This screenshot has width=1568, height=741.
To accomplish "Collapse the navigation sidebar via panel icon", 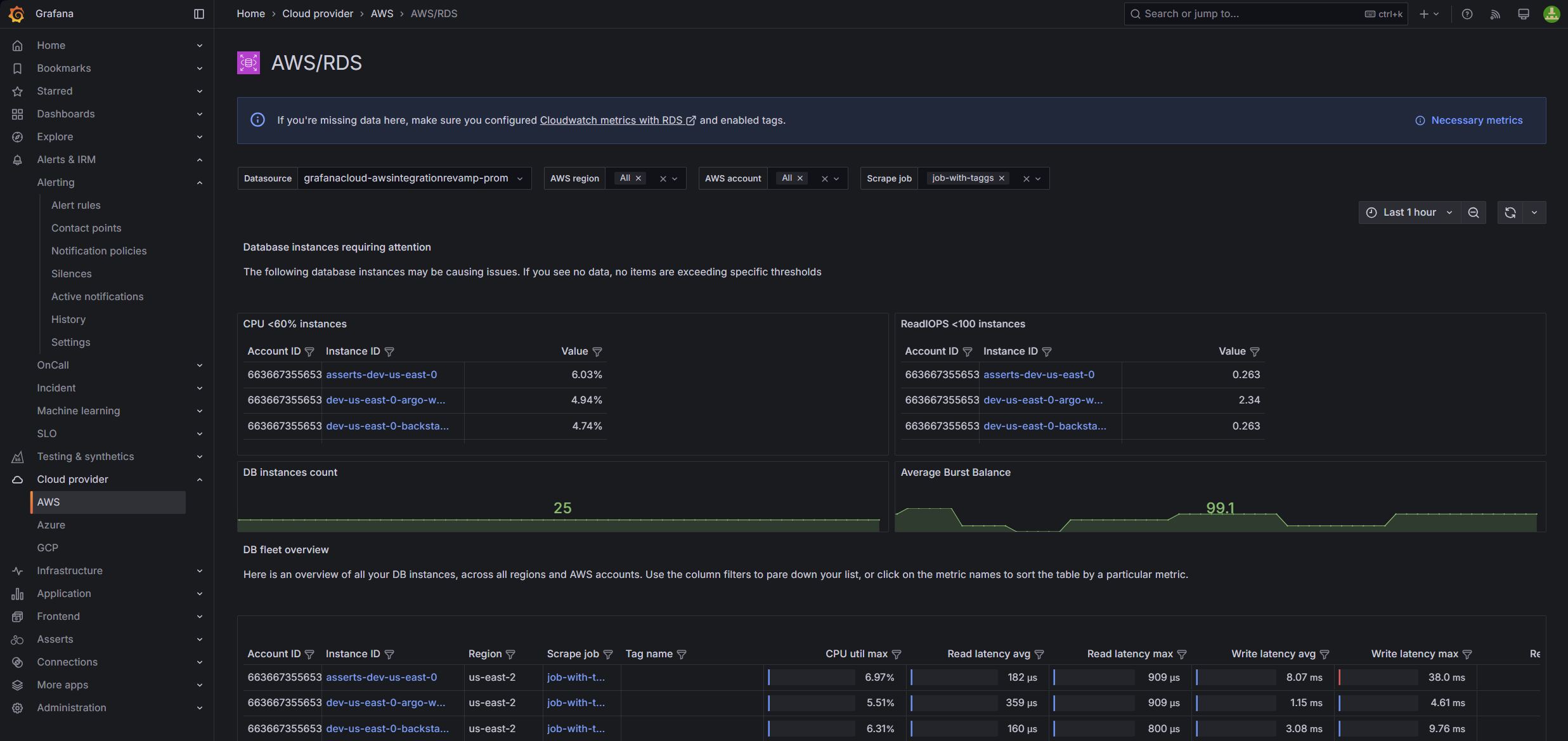I will [198, 13].
